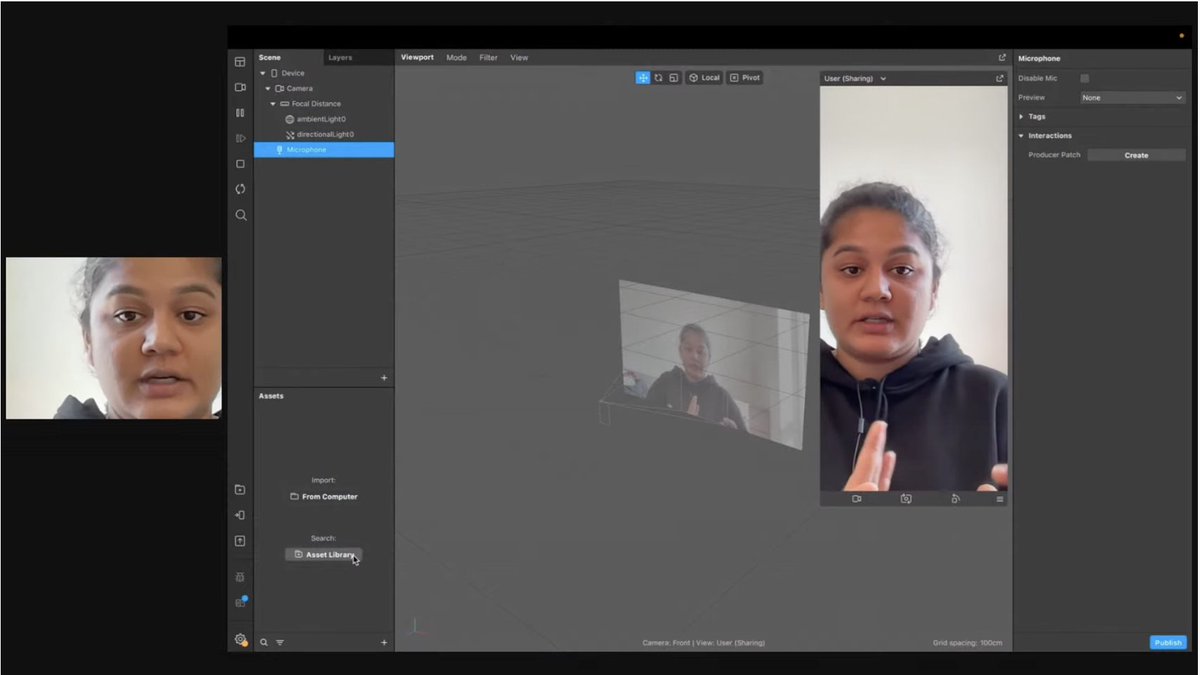This screenshot has width=1200, height=675.
Task: Select the Camera scene object label
Action: click(x=299, y=89)
